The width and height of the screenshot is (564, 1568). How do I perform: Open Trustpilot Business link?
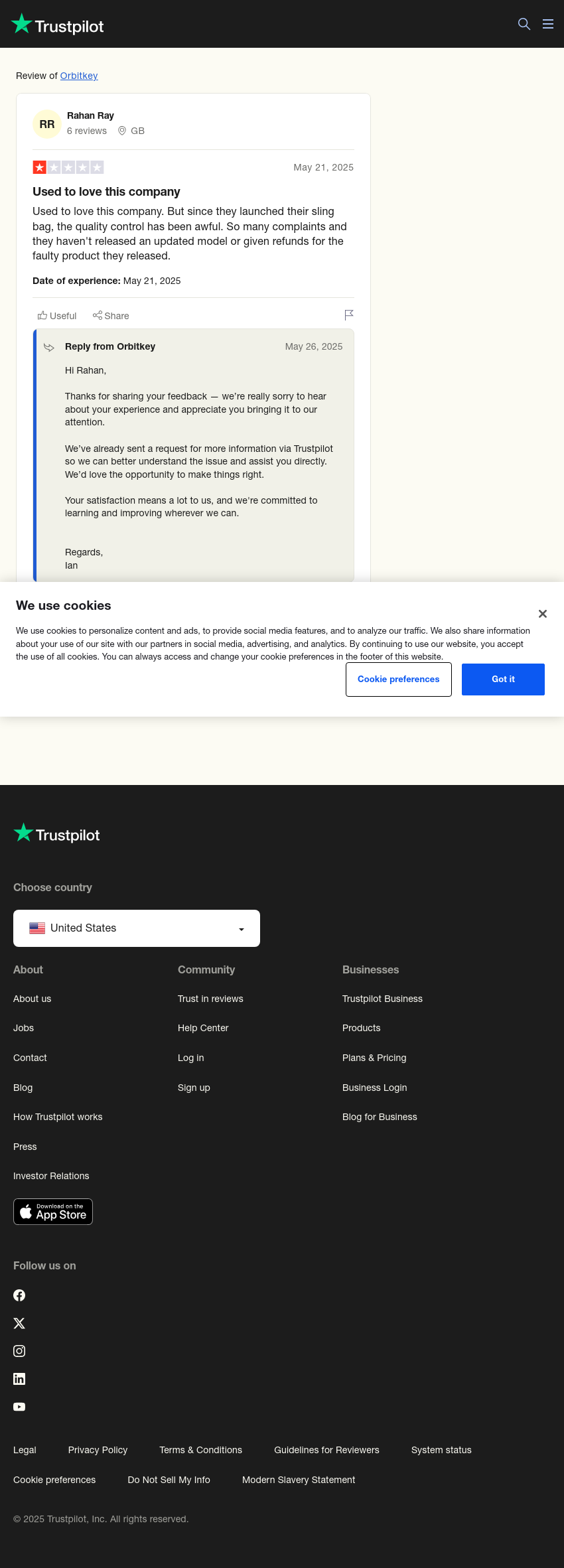[382, 999]
